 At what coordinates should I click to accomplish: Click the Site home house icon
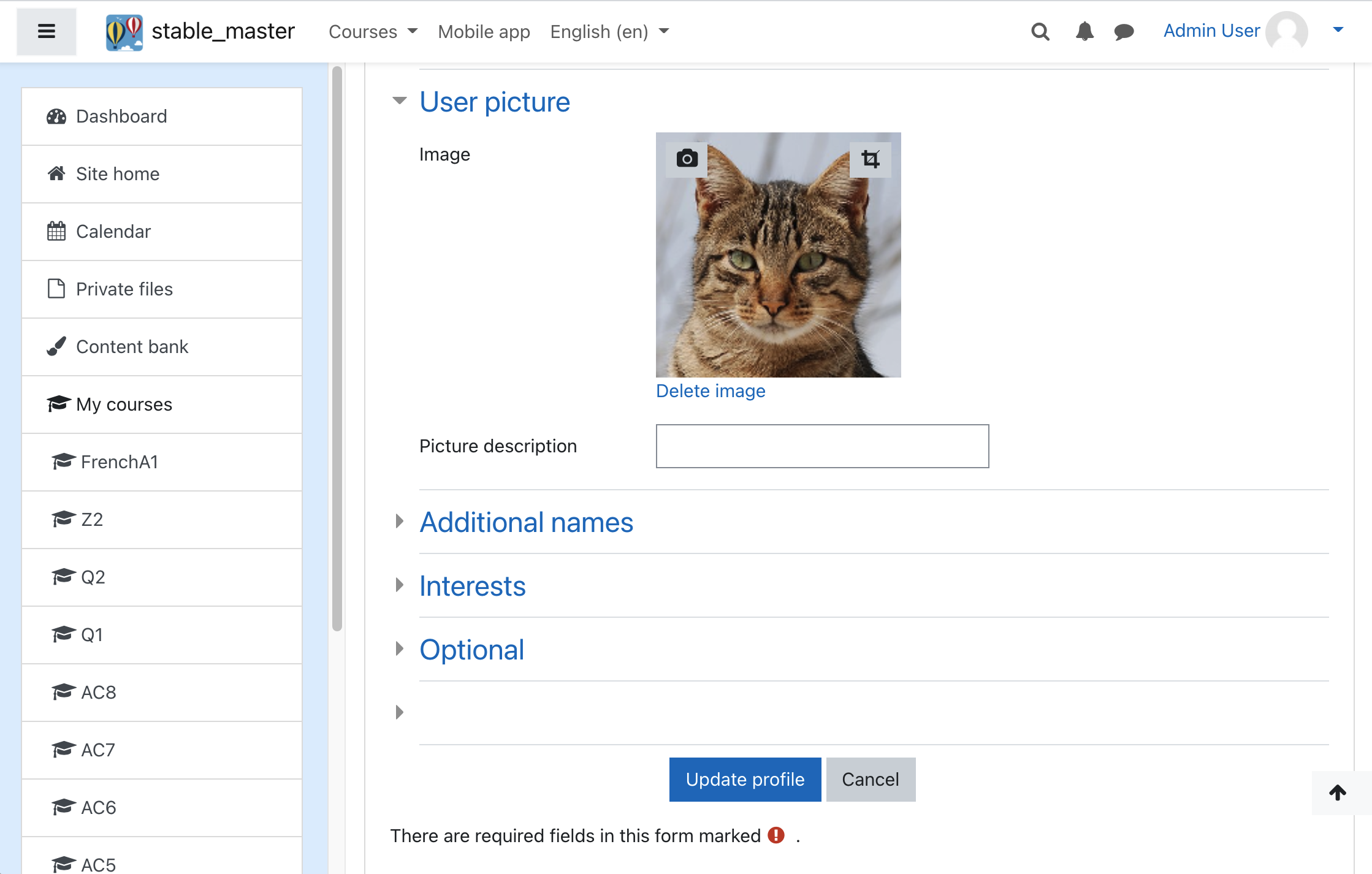coord(56,174)
